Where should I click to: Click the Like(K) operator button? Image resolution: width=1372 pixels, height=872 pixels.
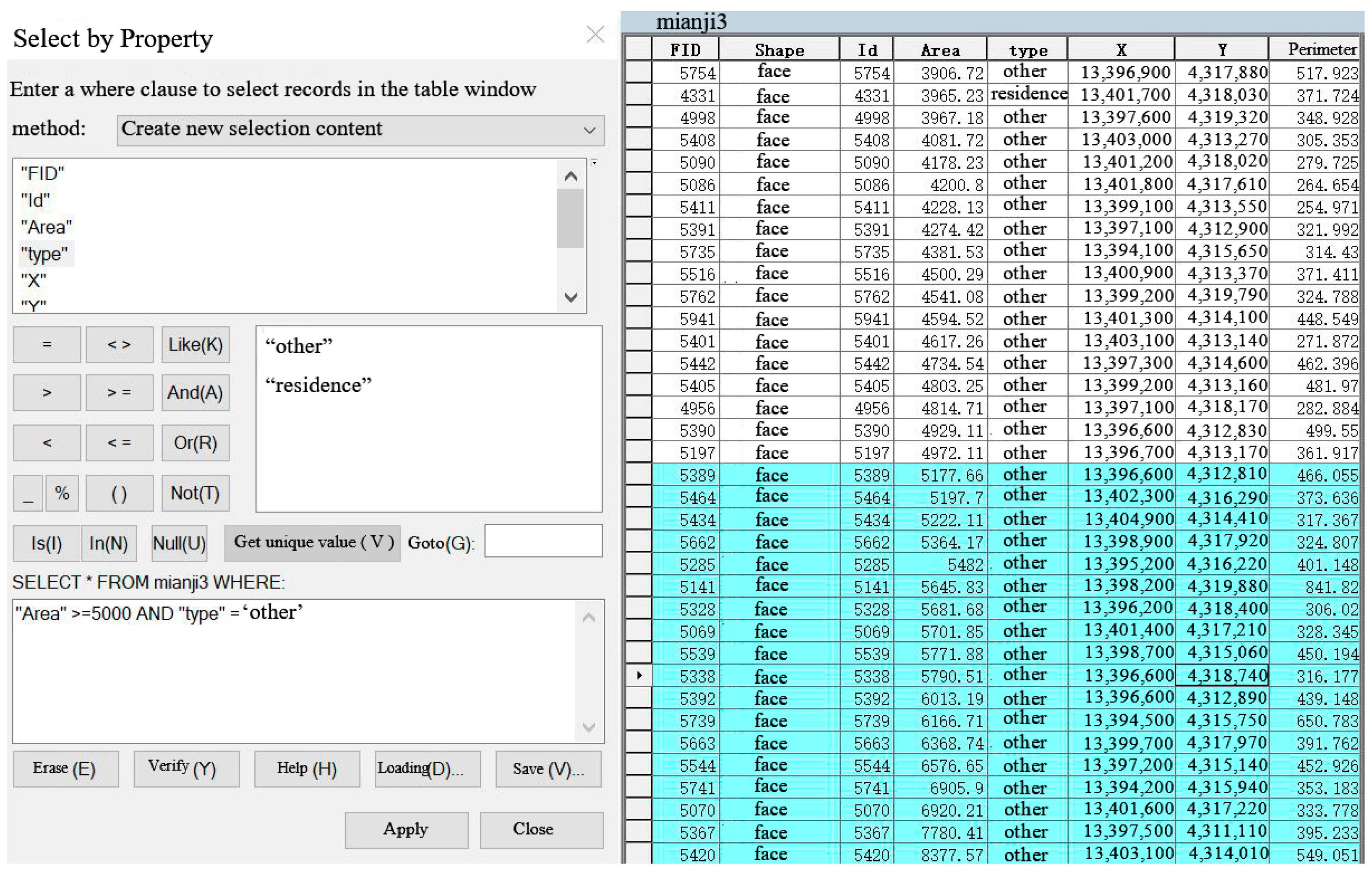click(x=196, y=345)
